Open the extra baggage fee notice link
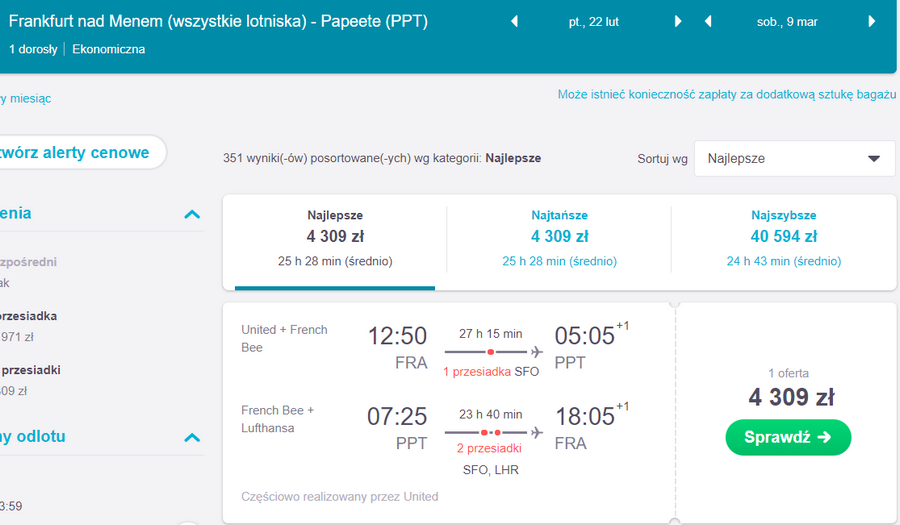The height and width of the screenshot is (525, 900). (727, 94)
